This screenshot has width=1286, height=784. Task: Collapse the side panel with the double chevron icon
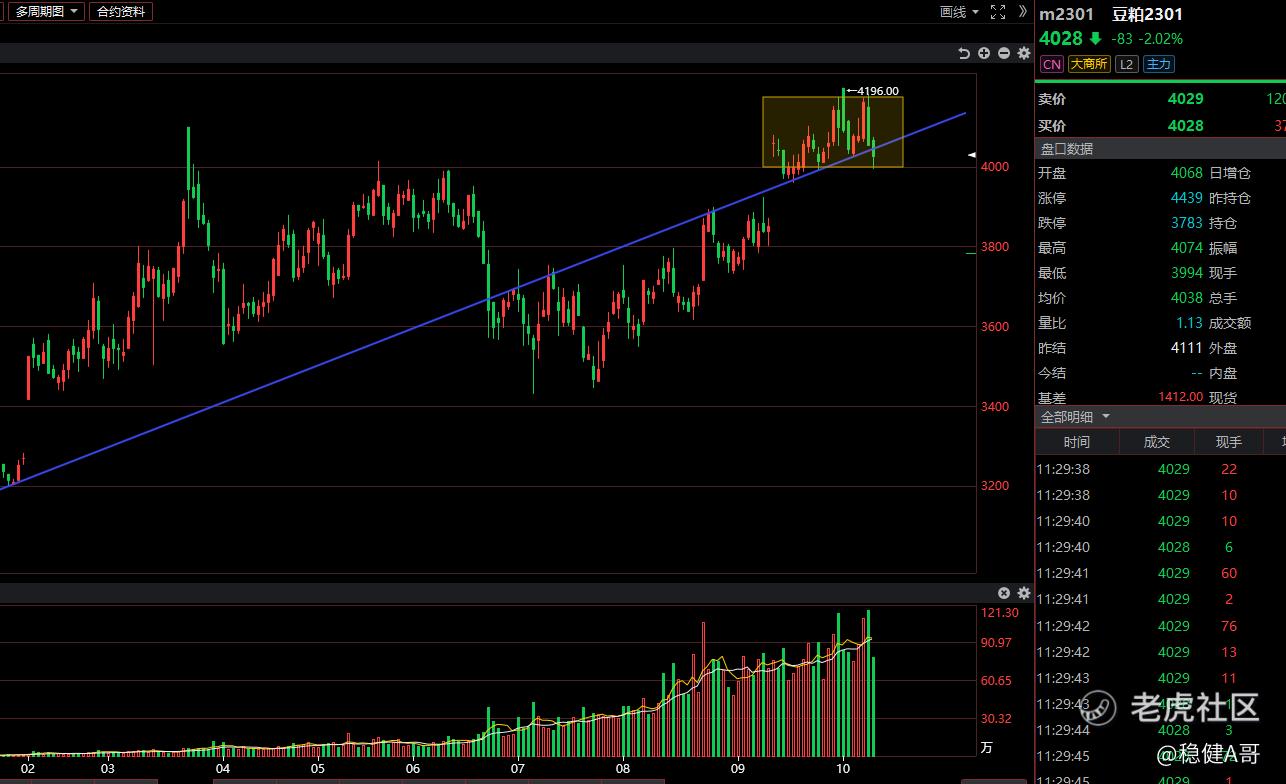tap(1022, 12)
